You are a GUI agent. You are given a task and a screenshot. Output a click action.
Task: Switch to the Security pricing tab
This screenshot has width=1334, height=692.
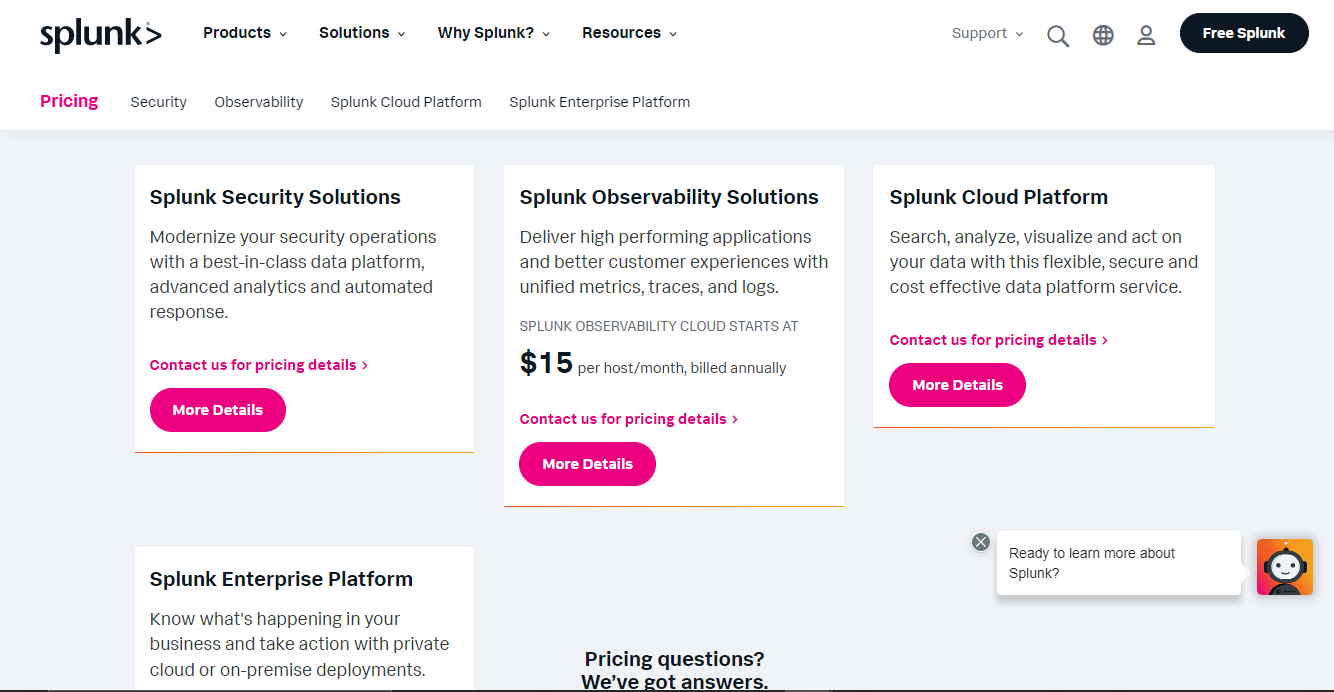click(x=158, y=102)
